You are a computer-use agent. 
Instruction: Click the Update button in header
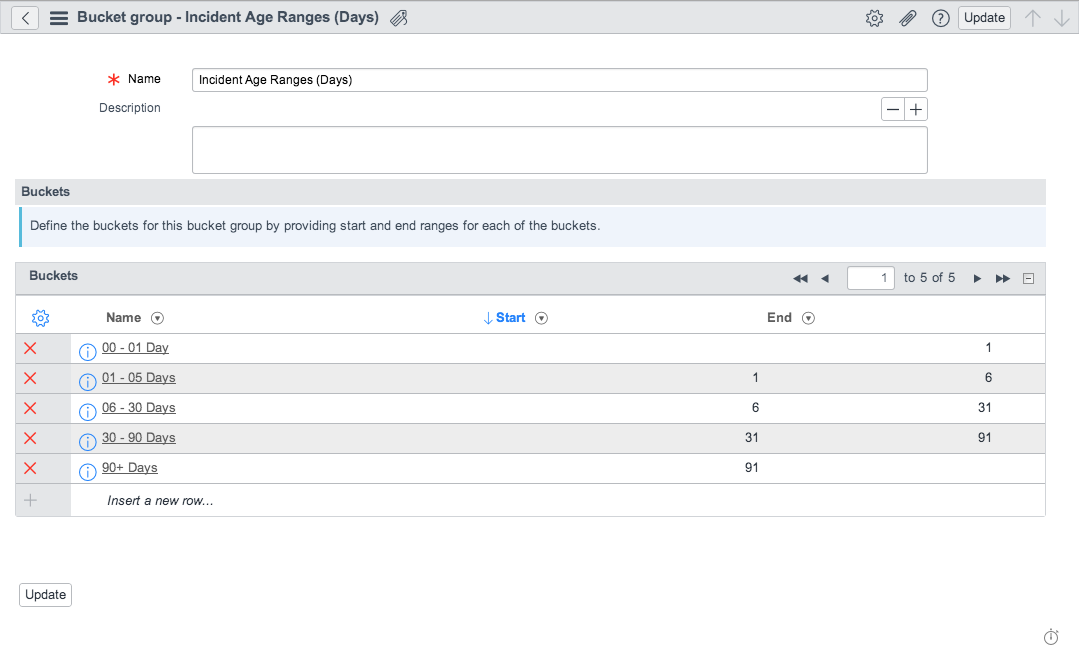984,18
